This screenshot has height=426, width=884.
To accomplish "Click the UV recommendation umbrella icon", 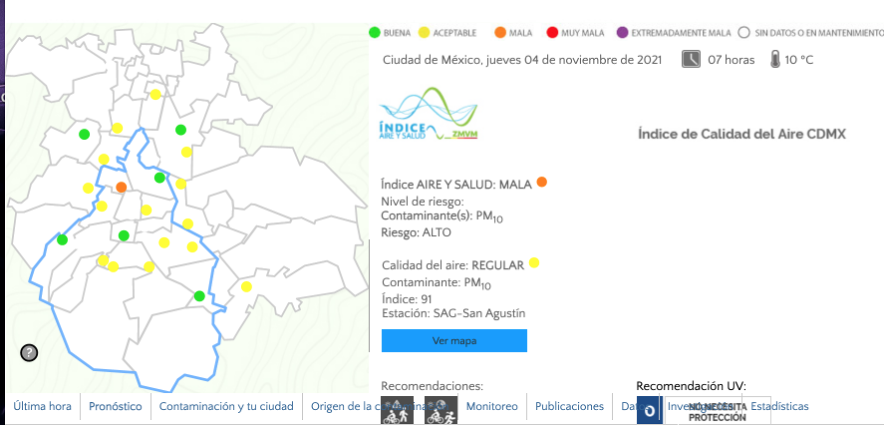I will (649, 410).
